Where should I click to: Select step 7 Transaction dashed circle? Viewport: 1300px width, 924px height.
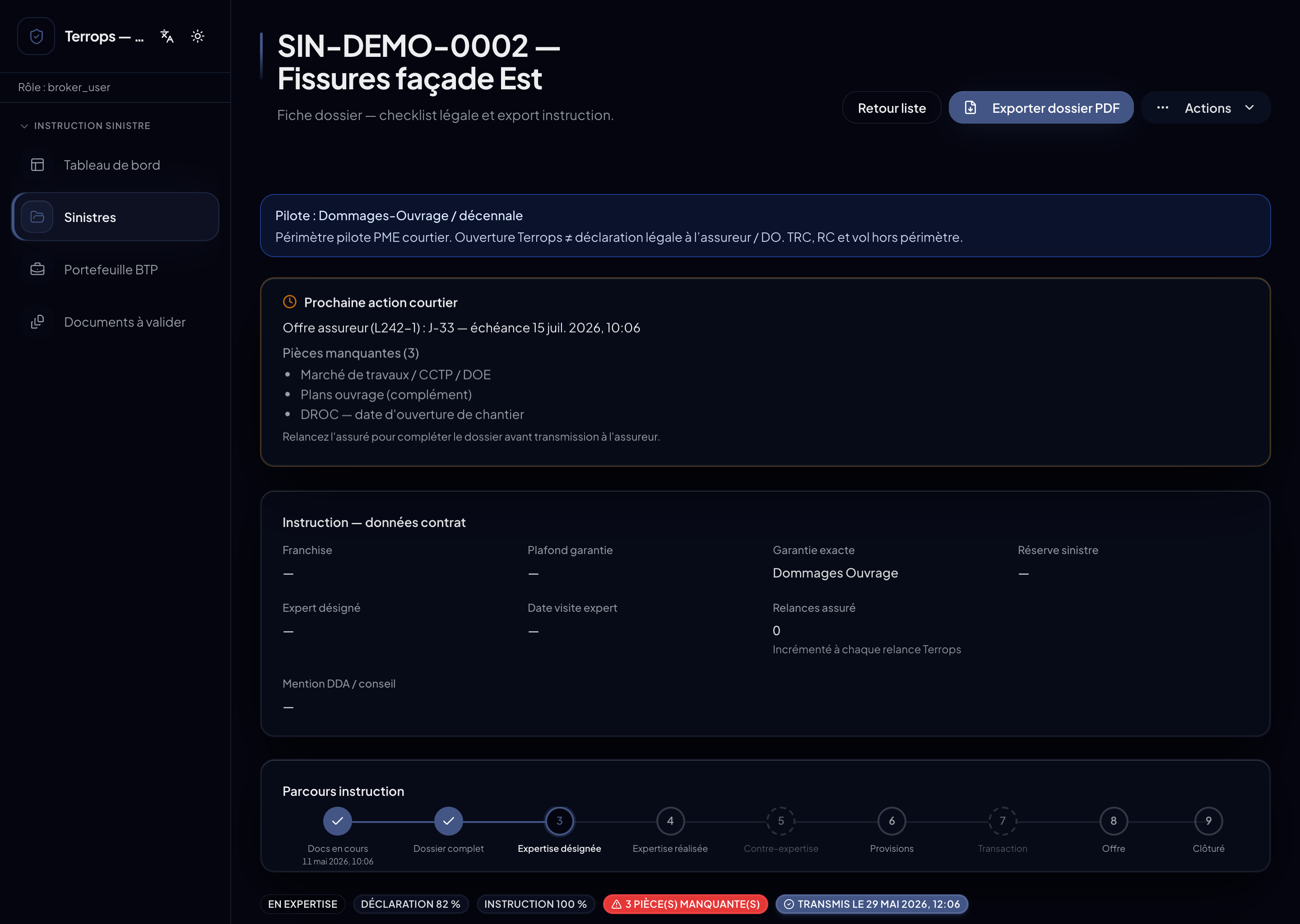(1003, 821)
